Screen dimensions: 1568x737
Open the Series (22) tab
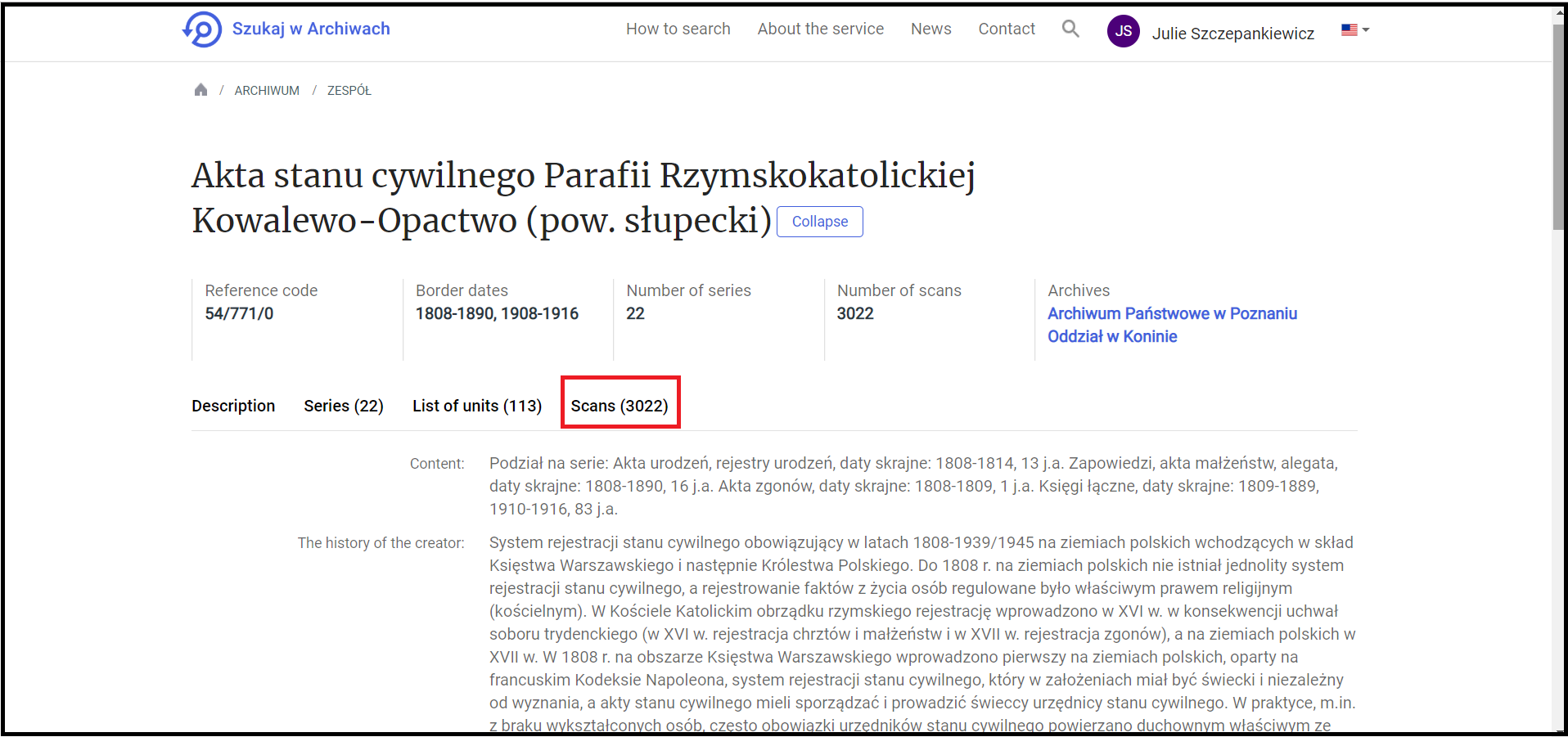[343, 405]
